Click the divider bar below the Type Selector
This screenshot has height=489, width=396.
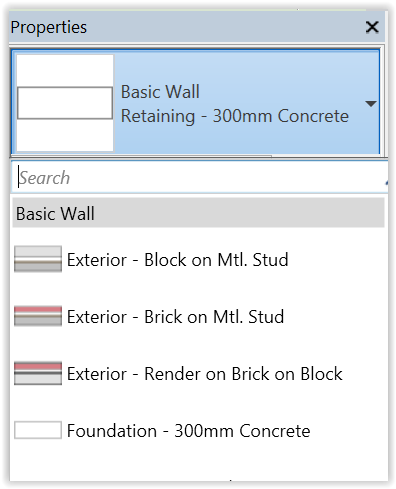(199, 156)
